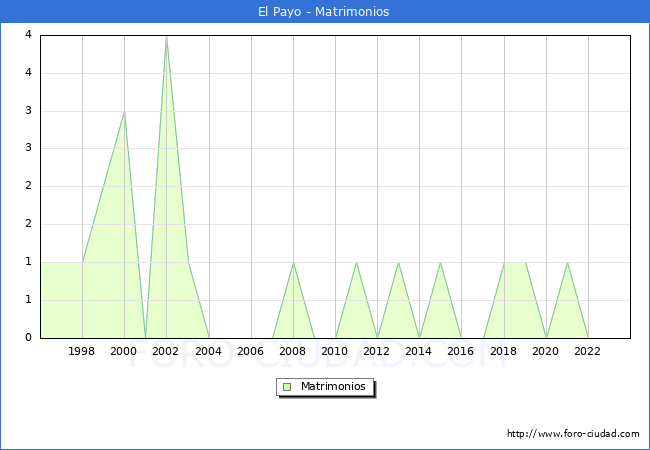Screen dimensions: 650x450
Task: Click the 2012 x-axis label
Action: (x=376, y=351)
